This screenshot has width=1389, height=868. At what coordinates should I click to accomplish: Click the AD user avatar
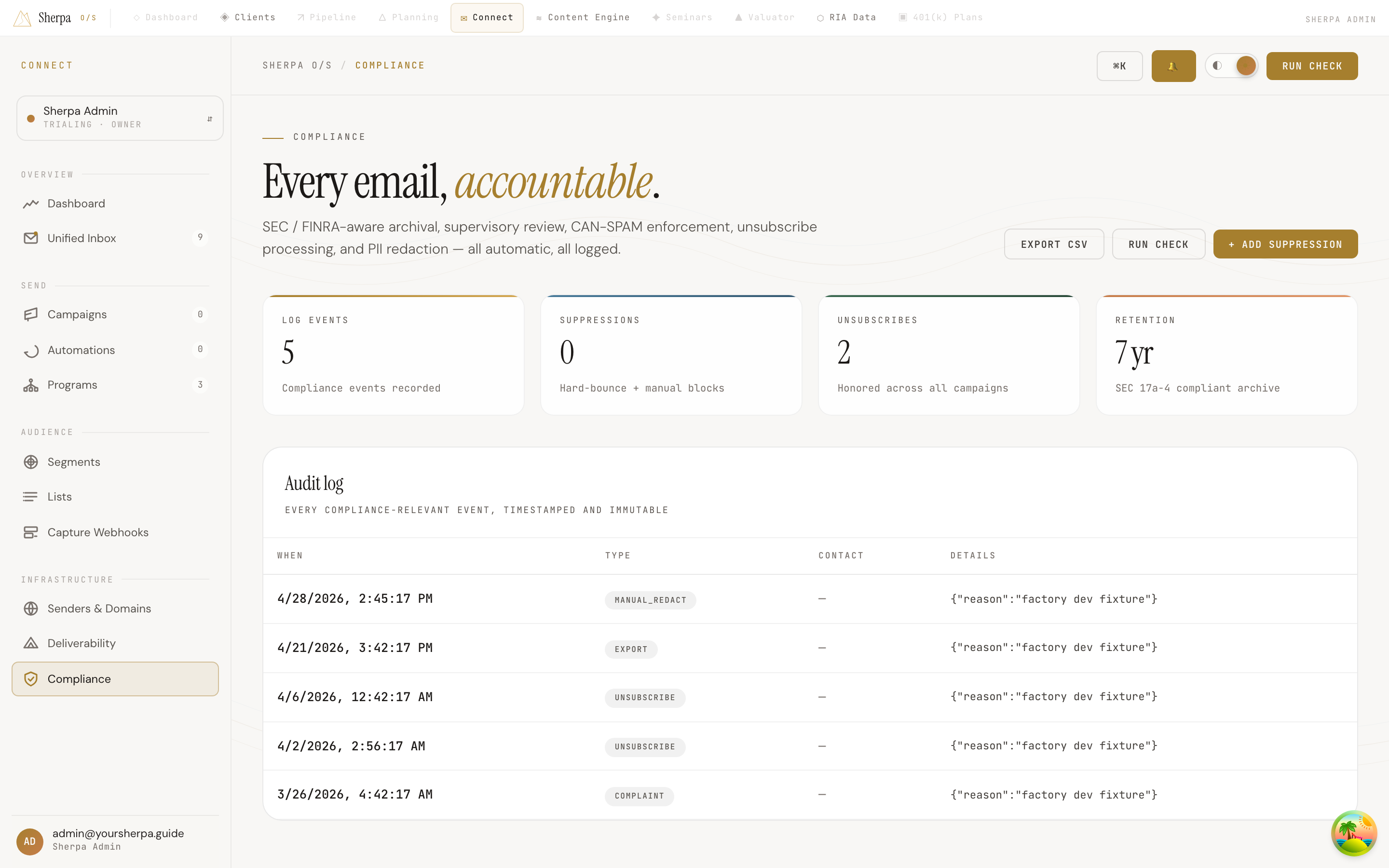pyautogui.click(x=30, y=841)
